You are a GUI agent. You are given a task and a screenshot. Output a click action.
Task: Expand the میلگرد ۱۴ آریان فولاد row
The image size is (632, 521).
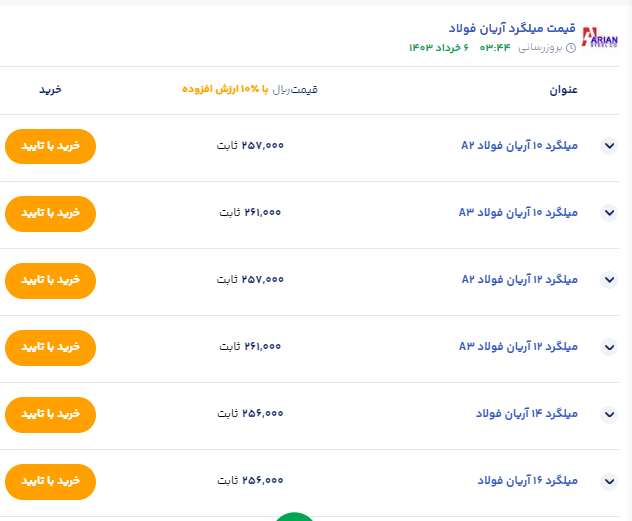coord(609,414)
